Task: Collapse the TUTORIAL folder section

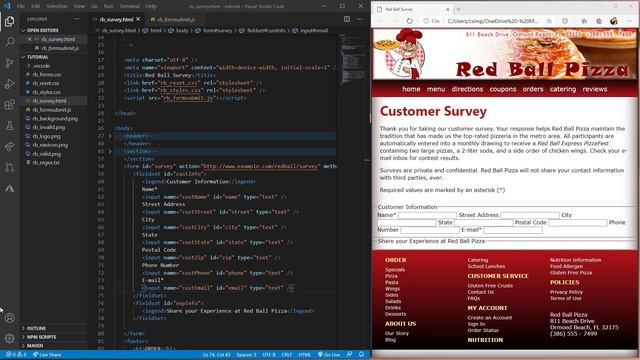Action: pos(37,57)
